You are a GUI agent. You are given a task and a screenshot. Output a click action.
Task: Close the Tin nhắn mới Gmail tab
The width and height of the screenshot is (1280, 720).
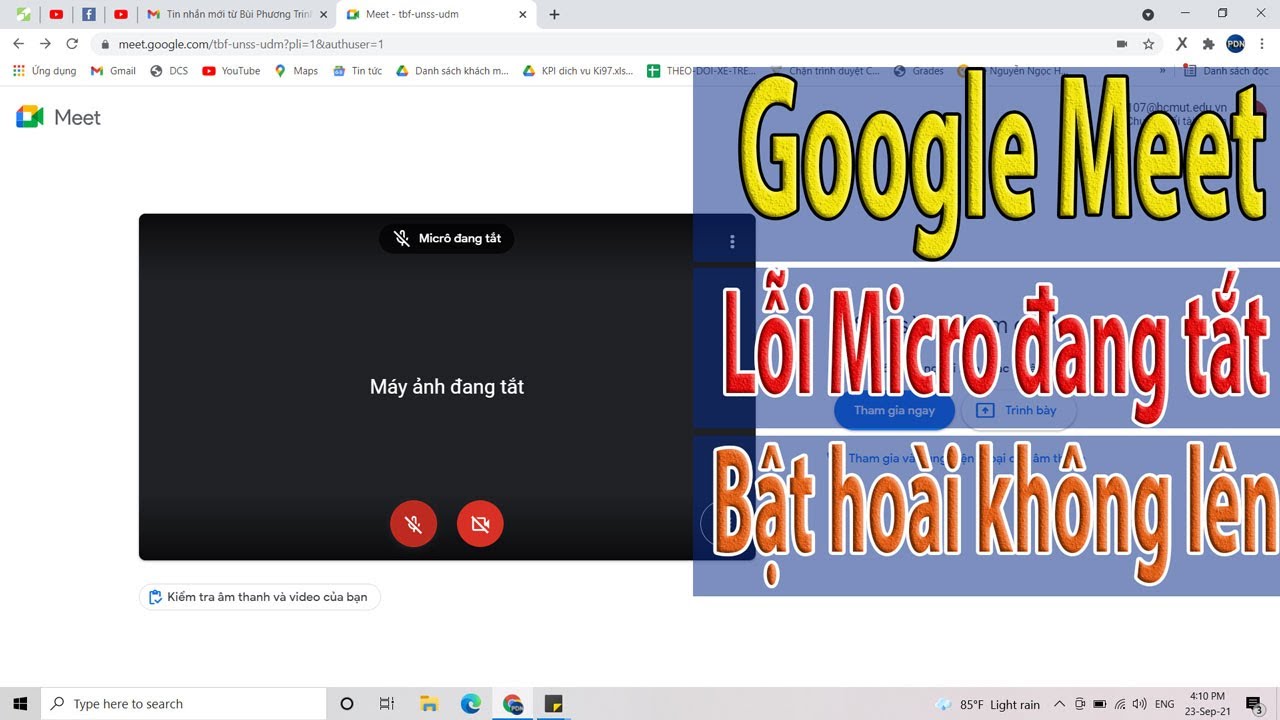pyautogui.click(x=323, y=15)
